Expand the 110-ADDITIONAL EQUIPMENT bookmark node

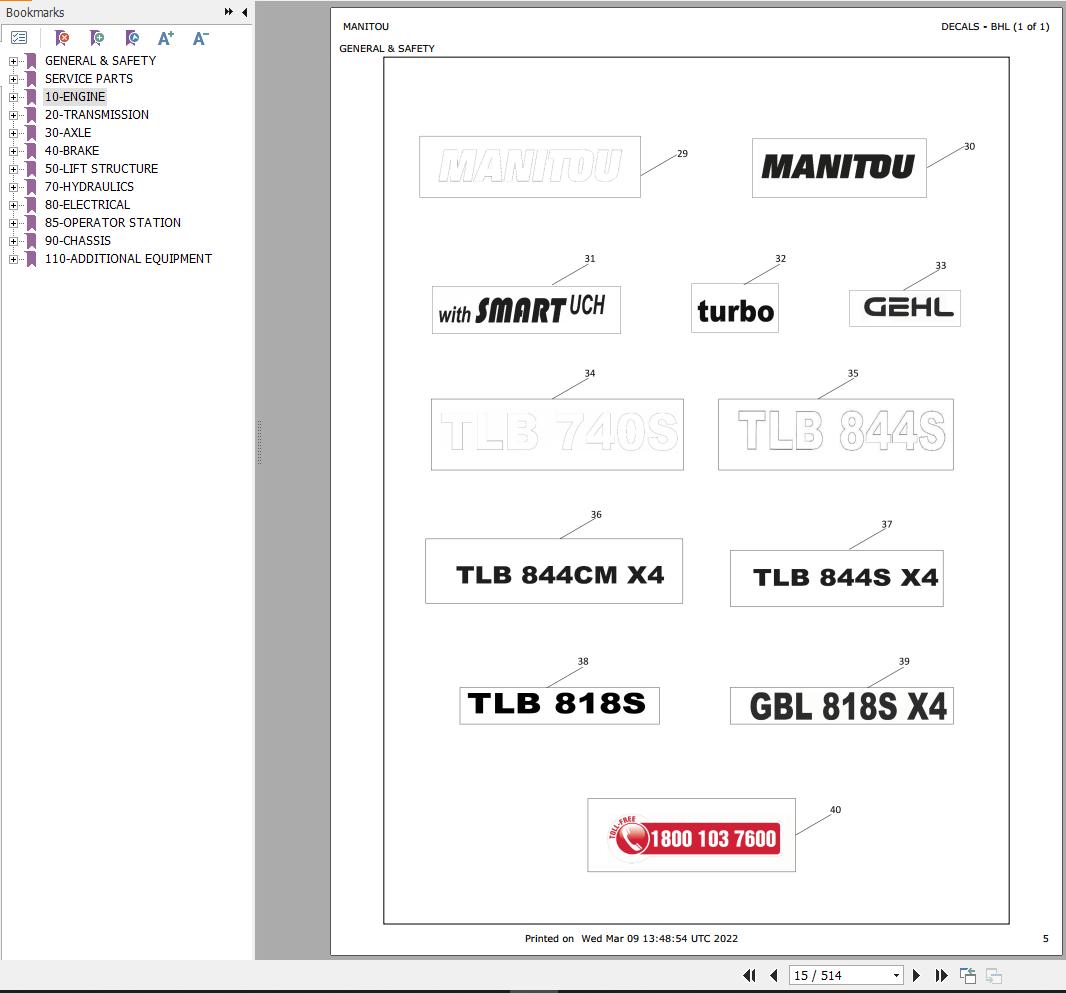coord(13,259)
